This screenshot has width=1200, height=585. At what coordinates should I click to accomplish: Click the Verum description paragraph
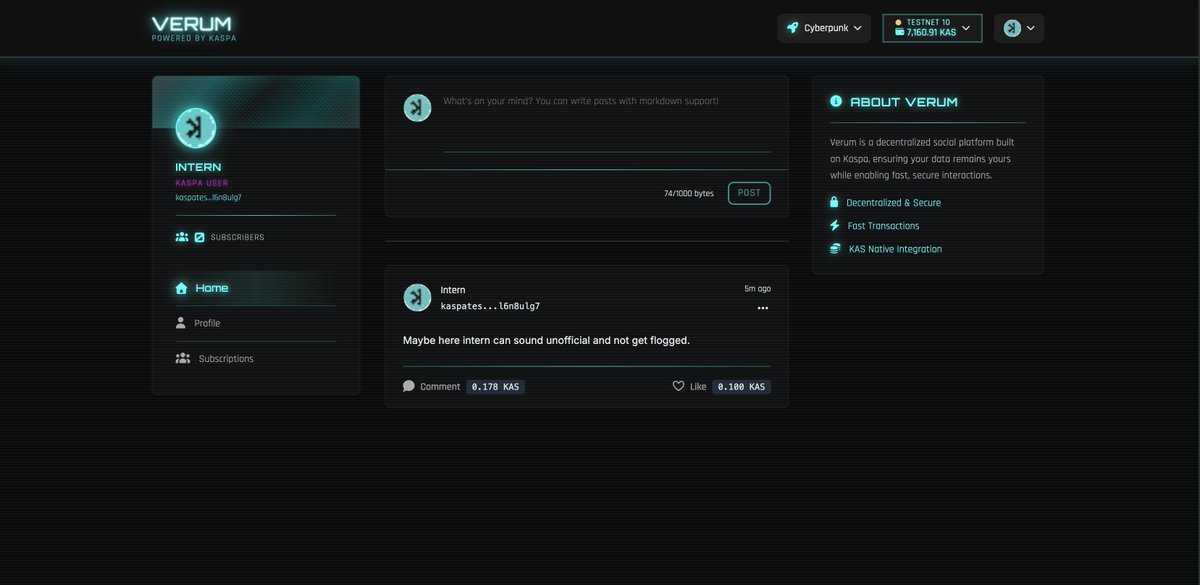pyautogui.click(x=922, y=158)
